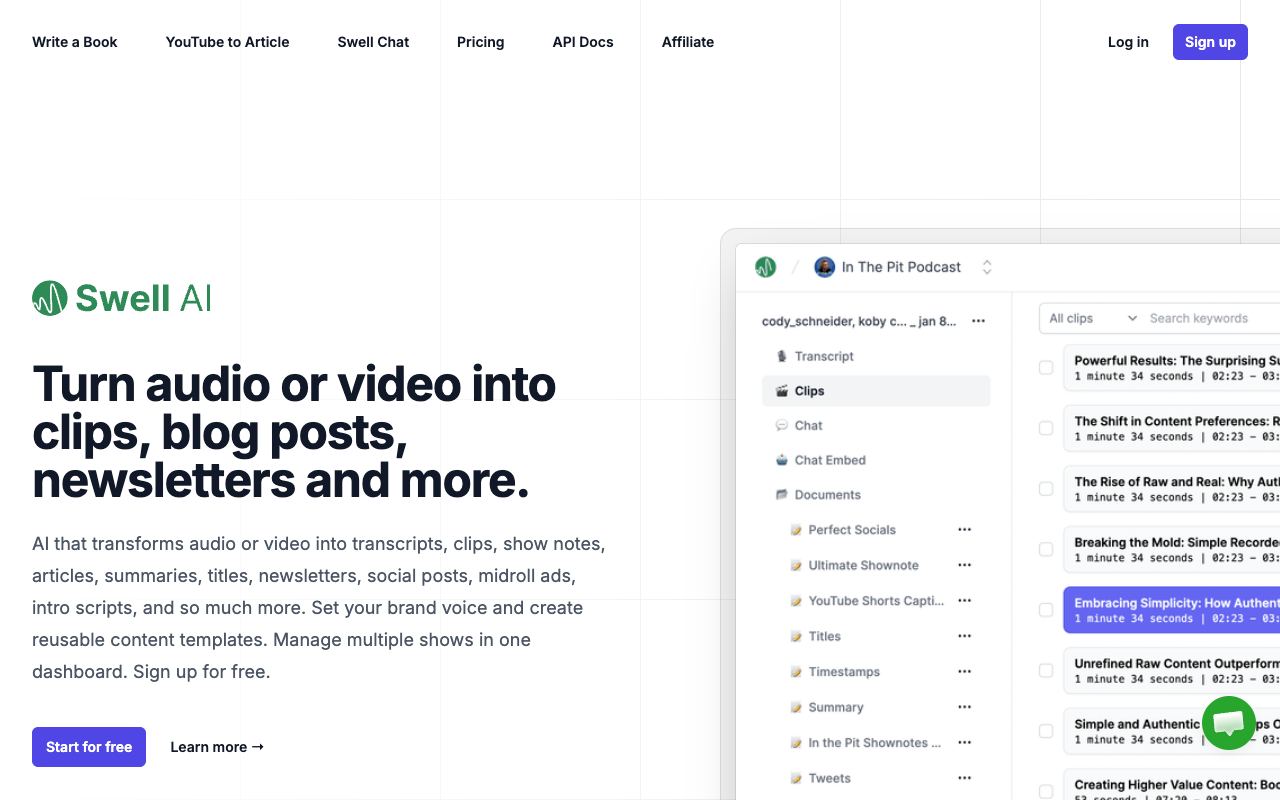Open Write a Book page
Image resolution: width=1280 pixels, height=800 pixels.
[75, 42]
